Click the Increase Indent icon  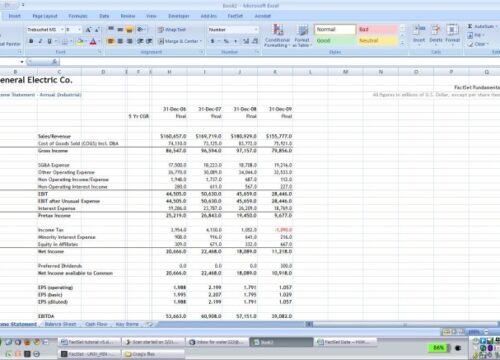tap(149, 41)
